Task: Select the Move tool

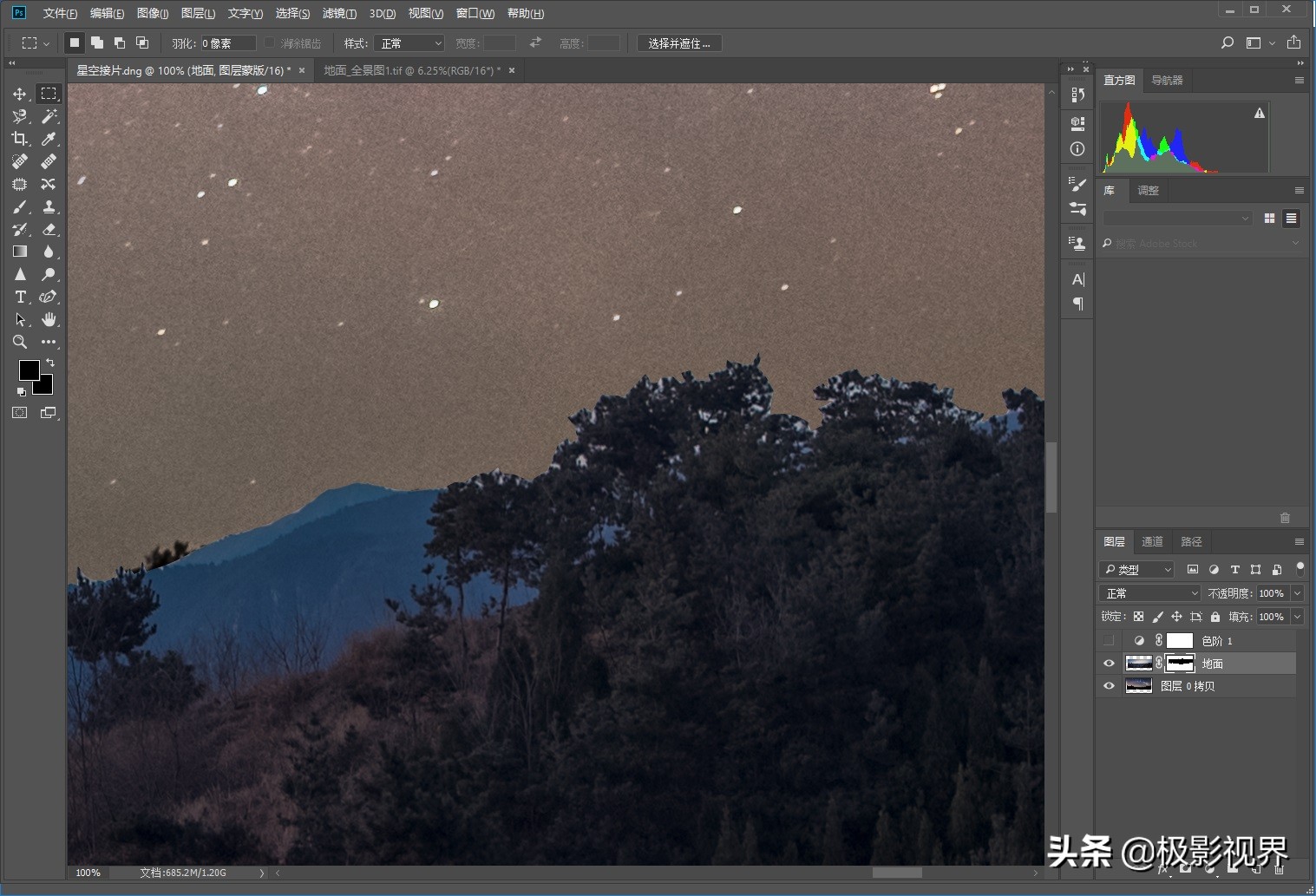Action: point(19,94)
